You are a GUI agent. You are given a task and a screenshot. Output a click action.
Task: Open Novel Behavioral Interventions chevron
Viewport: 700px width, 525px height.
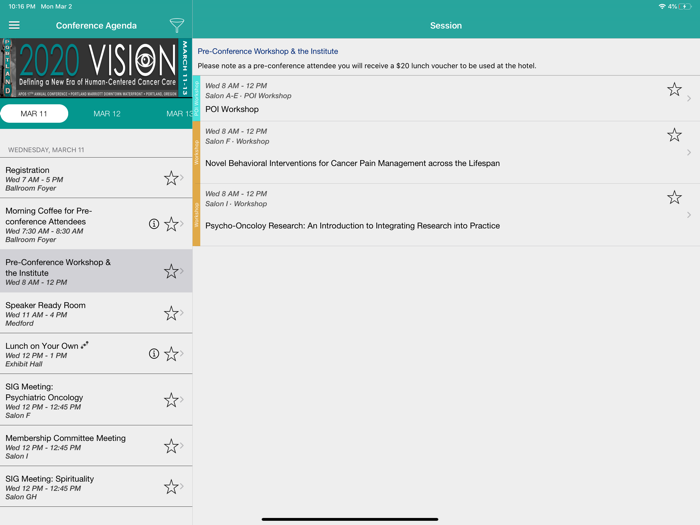click(x=689, y=153)
